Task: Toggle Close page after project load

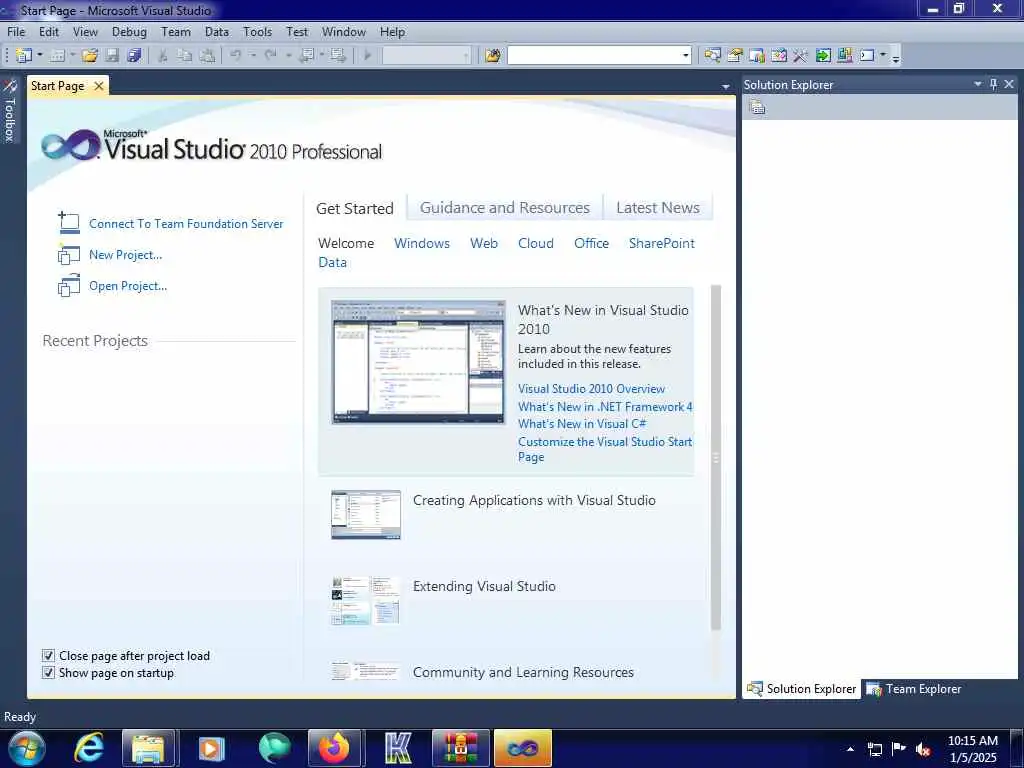Action: tap(48, 655)
